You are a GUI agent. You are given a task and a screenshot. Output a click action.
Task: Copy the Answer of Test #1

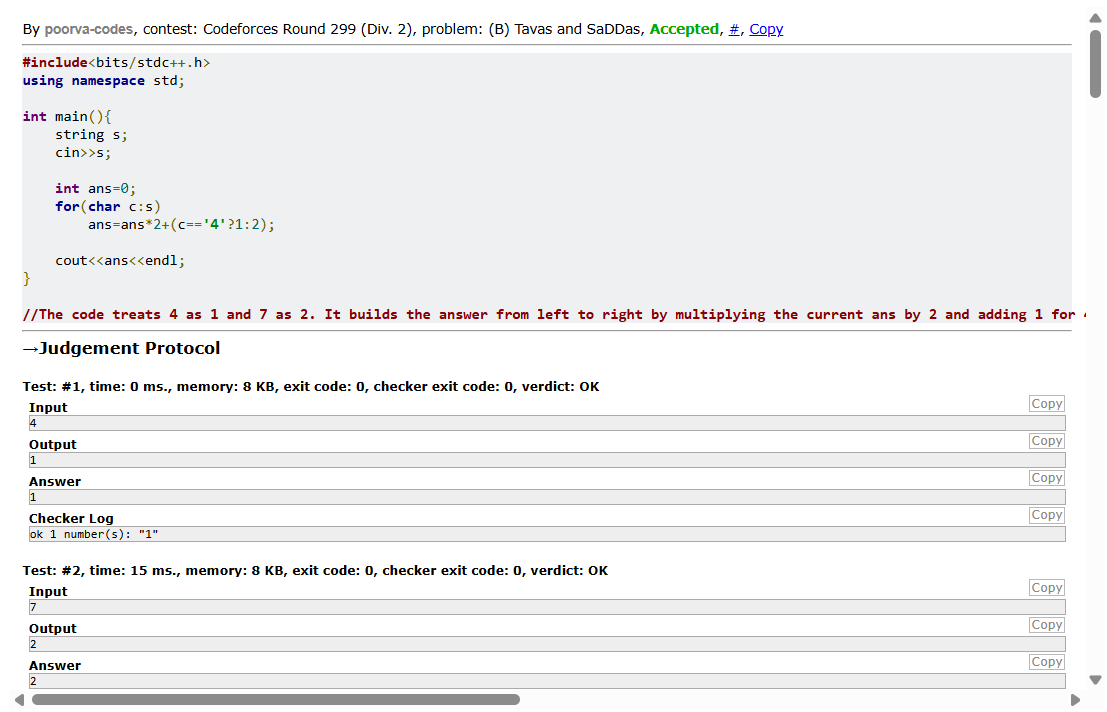click(x=1046, y=478)
